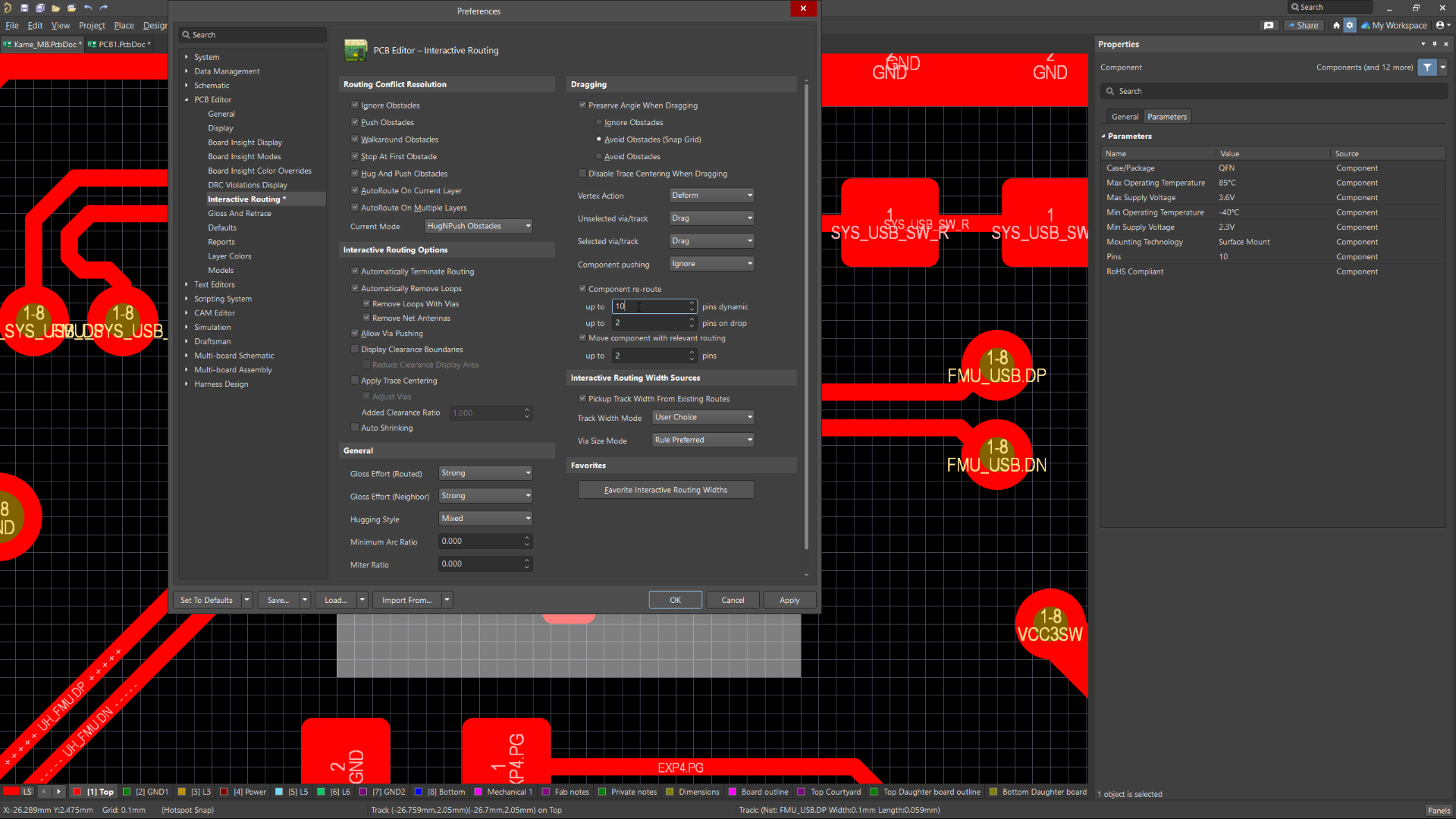Click the Scripting System icon in tree
Image resolution: width=1456 pixels, height=819 pixels.
coord(187,298)
